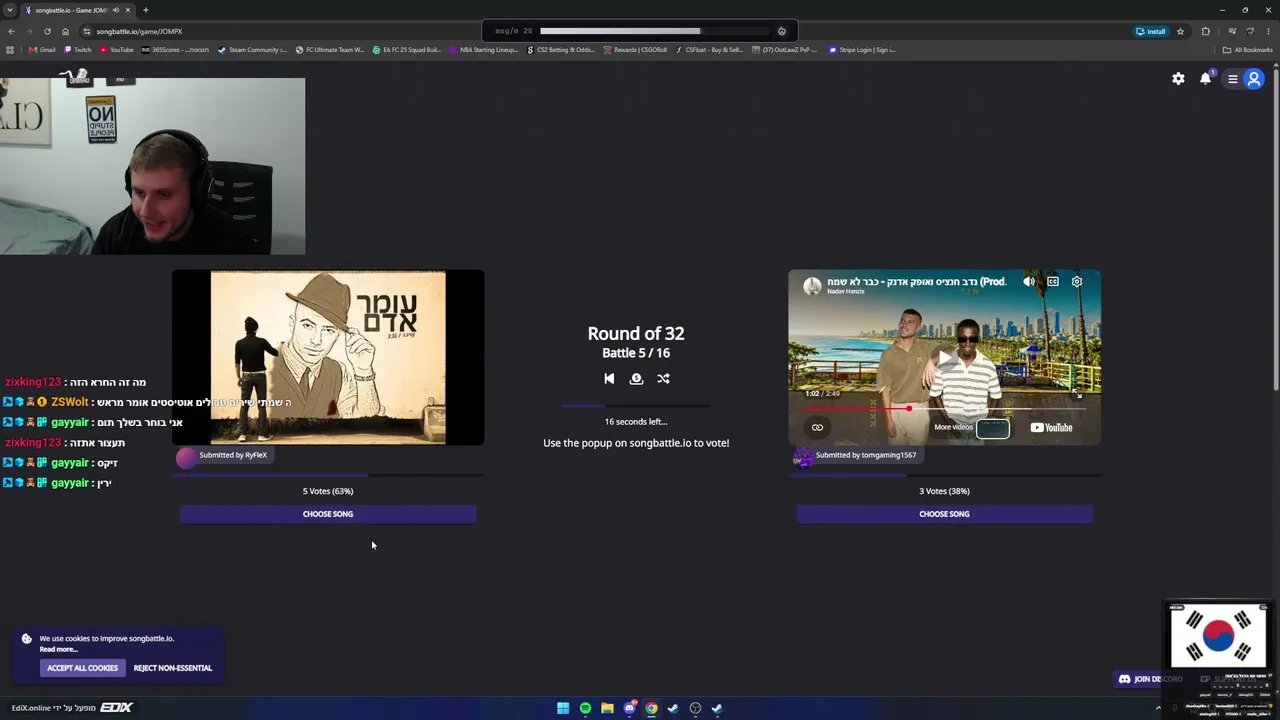Open the Chrome apps grid in bookmarks bar
This screenshot has height=720, width=1280.
pos(10,49)
